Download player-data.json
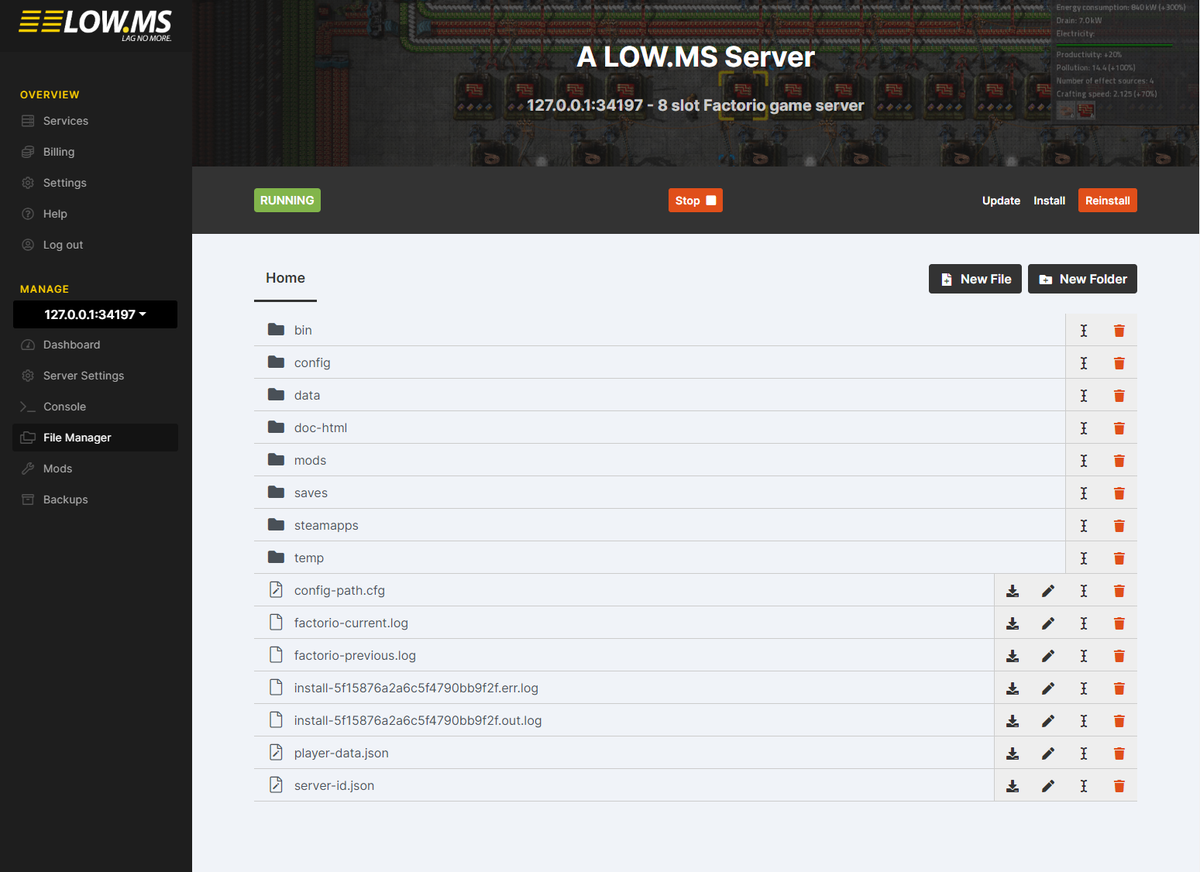The width and height of the screenshot is (1200, 872). coord(1012,752)
